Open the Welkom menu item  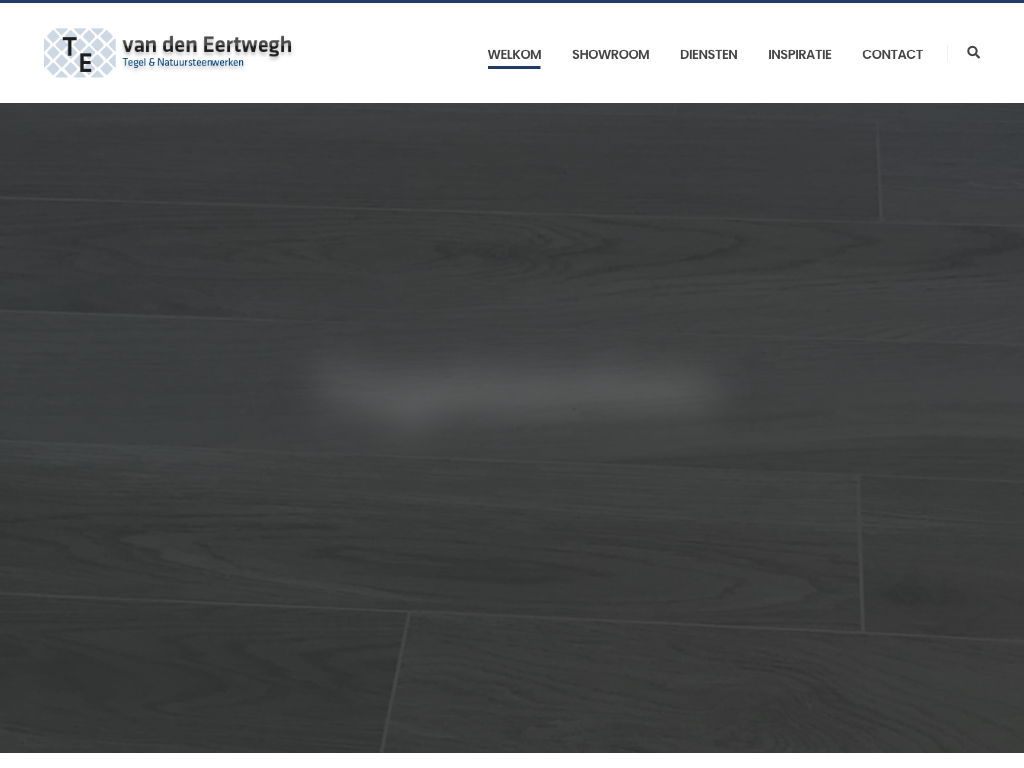(514, 55)
